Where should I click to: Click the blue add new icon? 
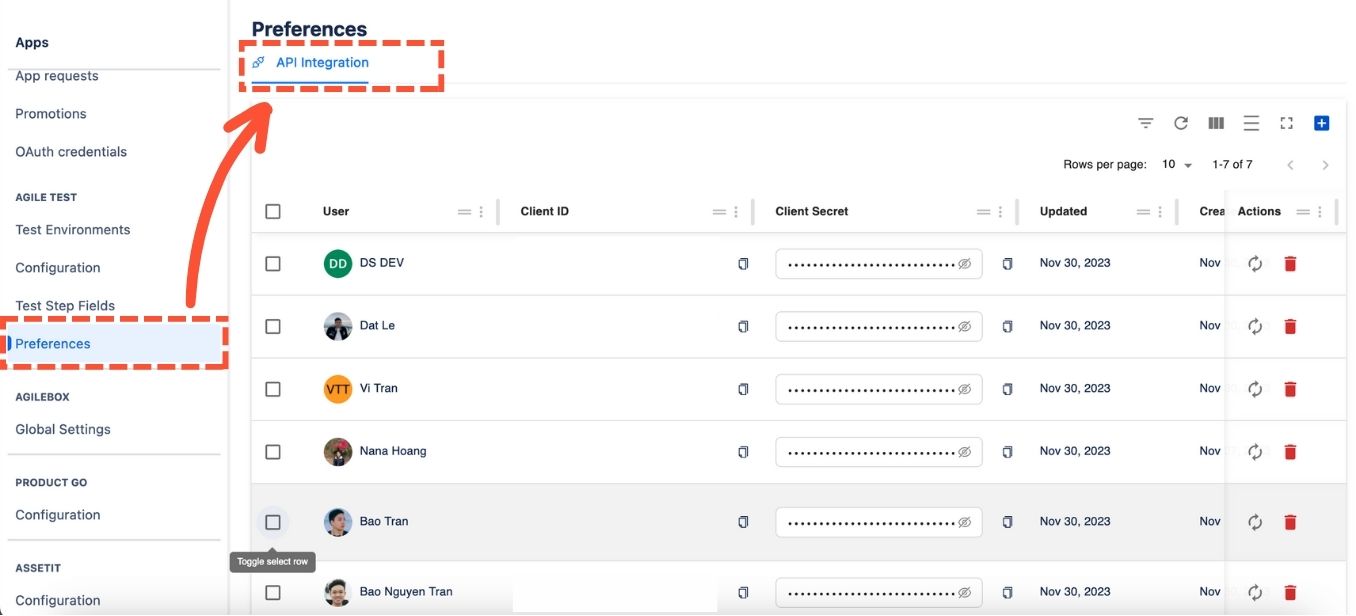tap(1322, 123)
